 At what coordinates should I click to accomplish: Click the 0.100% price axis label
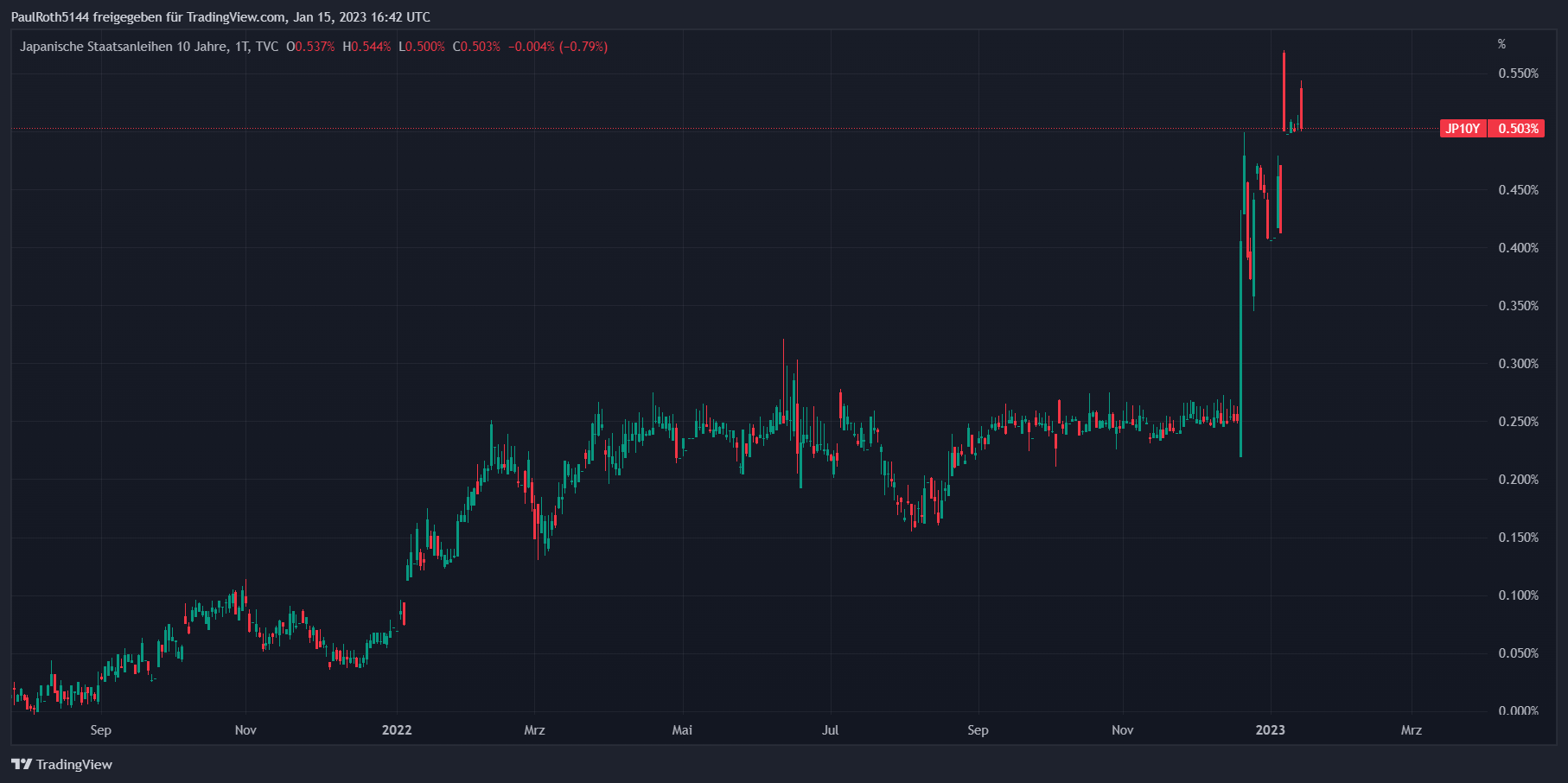(1518, 595)
